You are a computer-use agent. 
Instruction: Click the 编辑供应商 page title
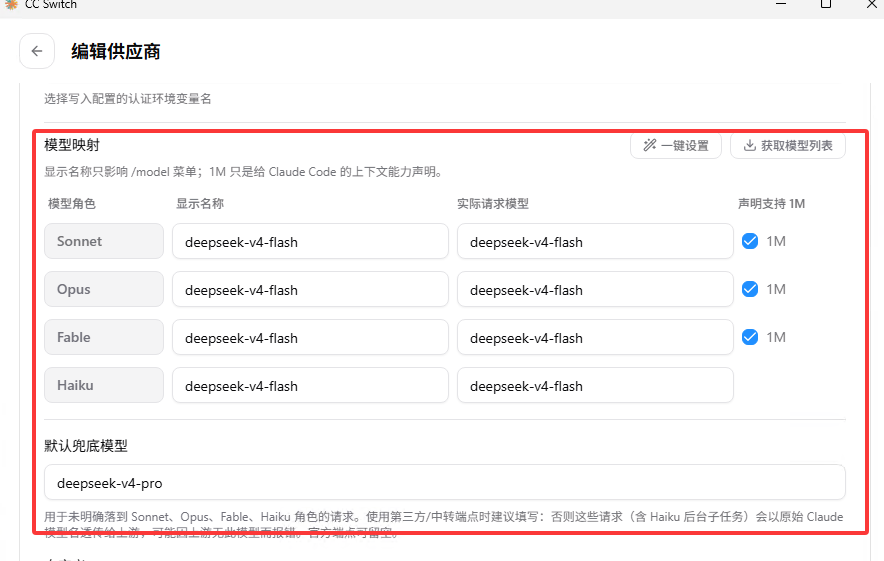coord(116,51)
